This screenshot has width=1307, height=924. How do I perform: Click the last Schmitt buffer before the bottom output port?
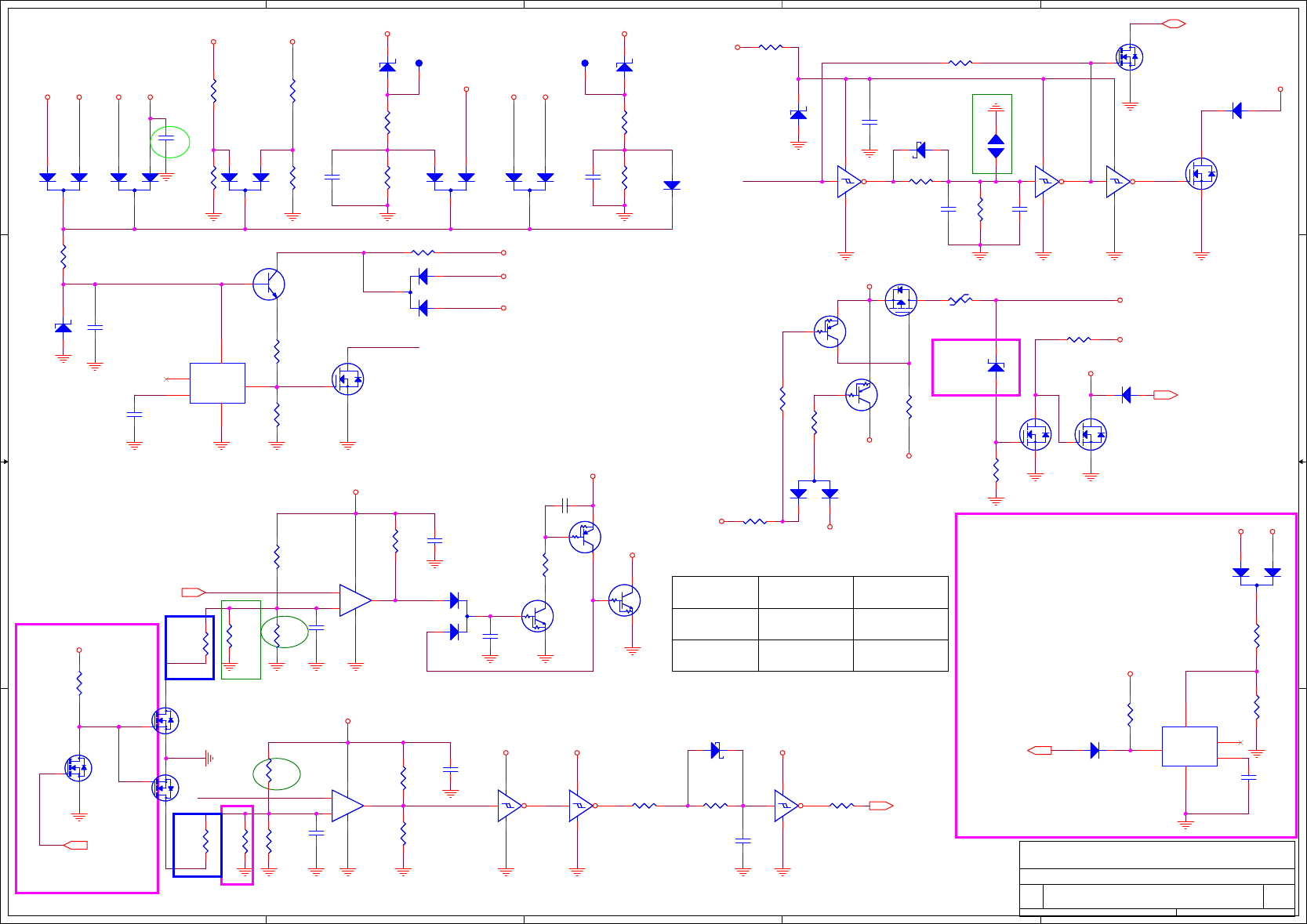[786, 806]
